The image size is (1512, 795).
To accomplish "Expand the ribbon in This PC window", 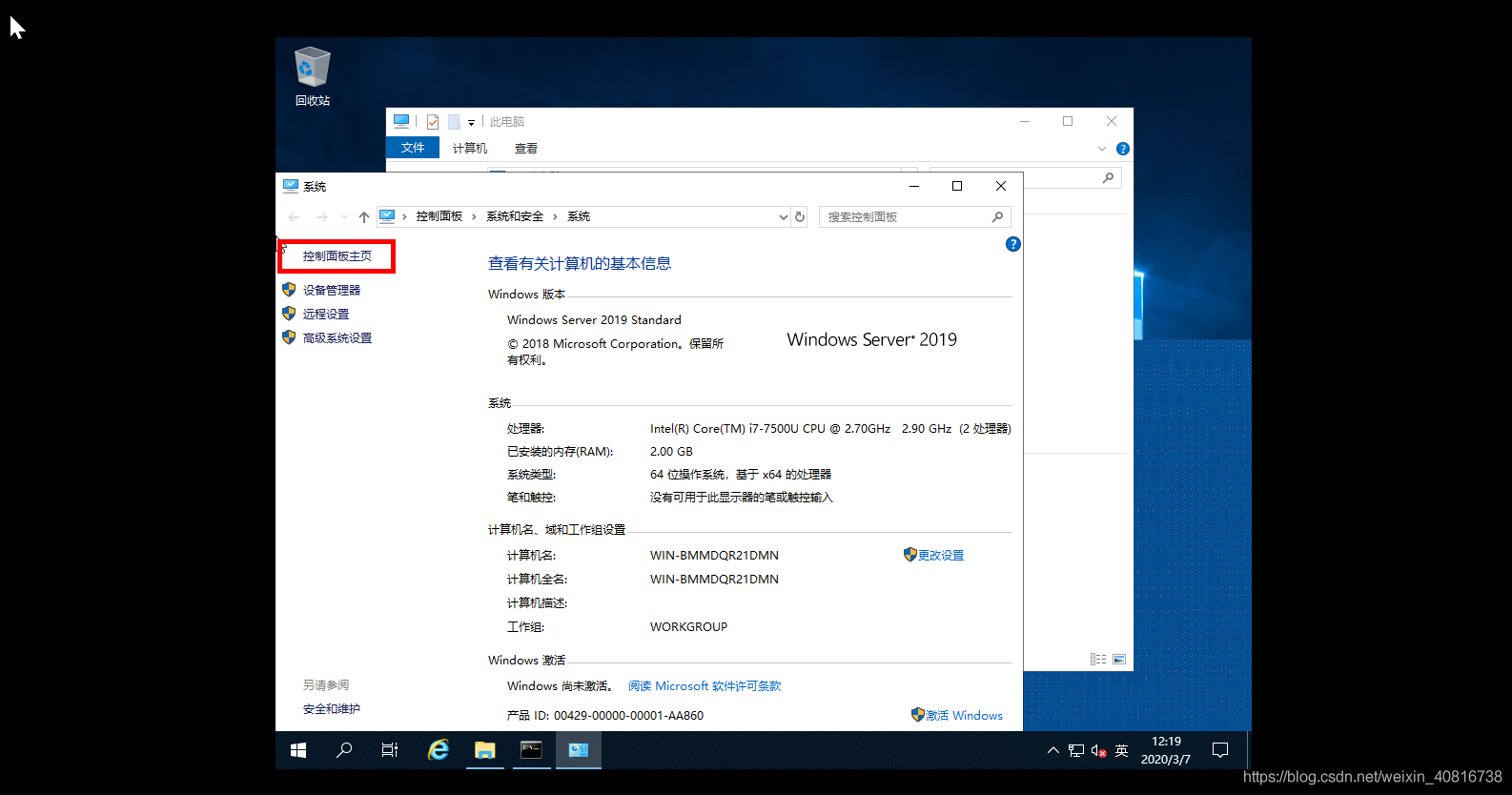I will [1101, 149].
